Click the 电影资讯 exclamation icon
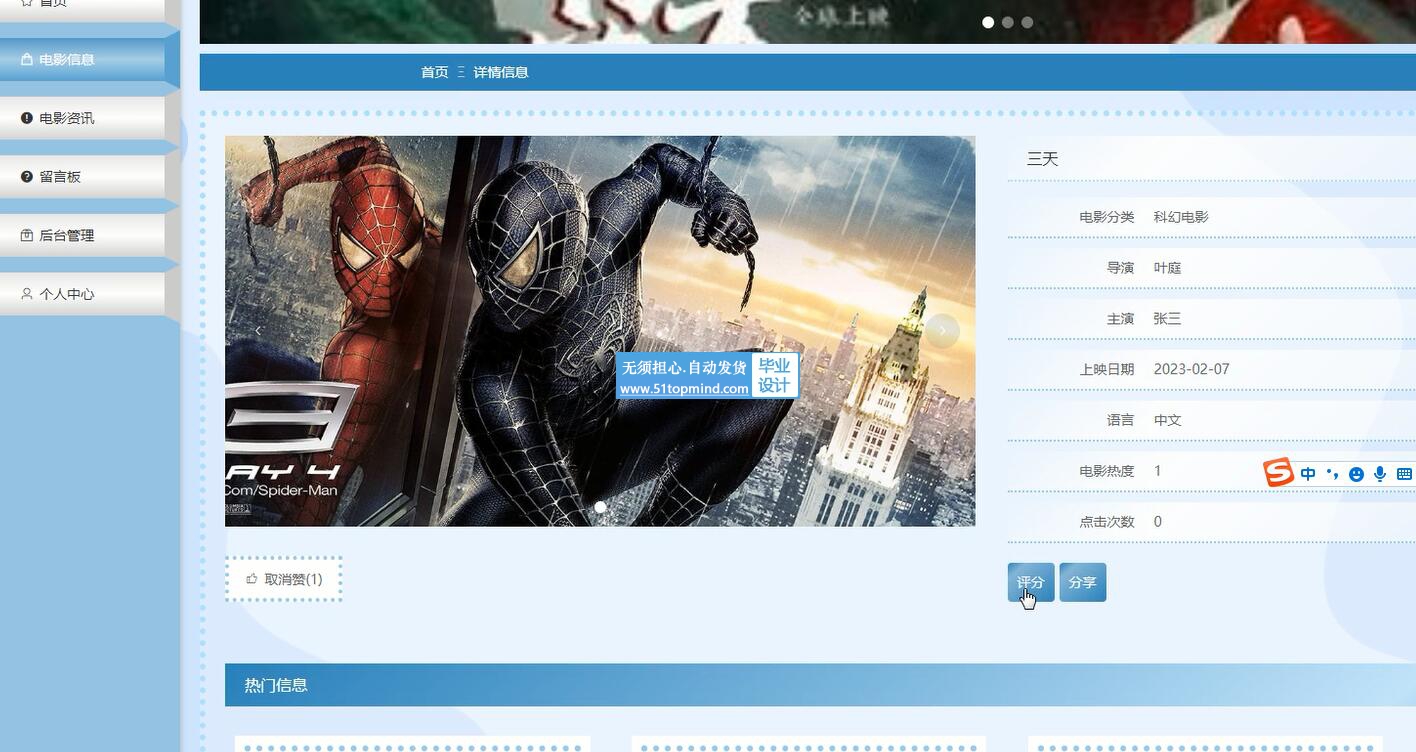The height and width of the screenshot is (752, 1416). point(27,118)
